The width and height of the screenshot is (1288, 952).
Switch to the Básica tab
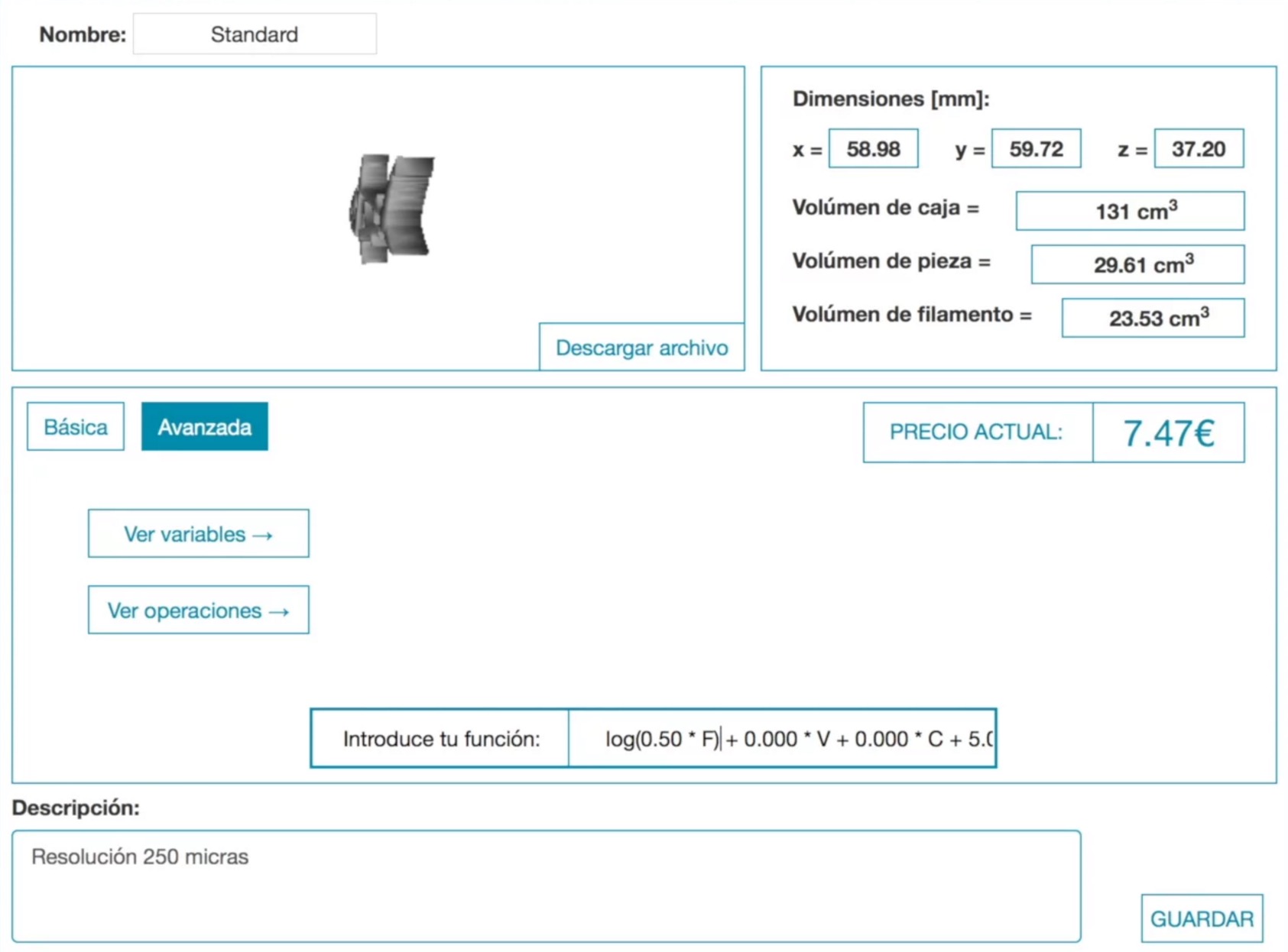[x=76, y=427]
